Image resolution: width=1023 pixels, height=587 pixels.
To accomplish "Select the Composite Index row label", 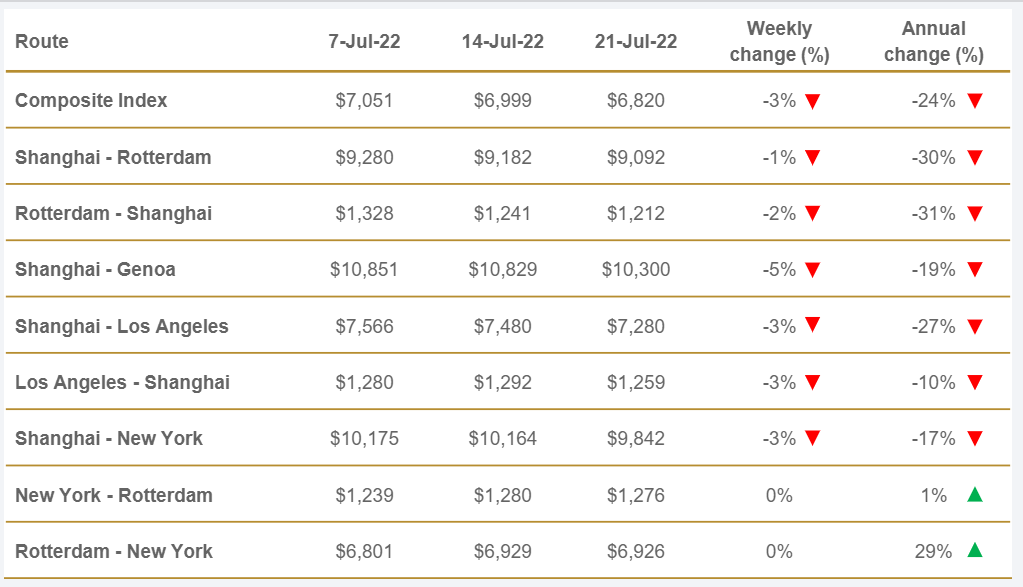I will click(x=91, y=100).
